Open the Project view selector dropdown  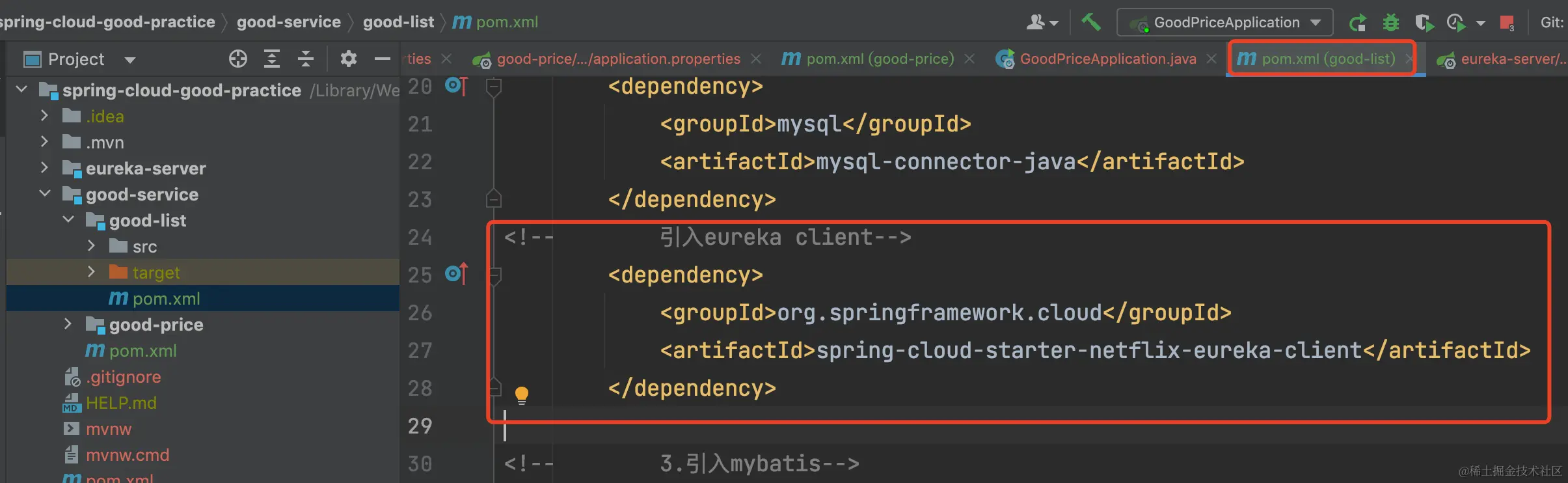point(130,60)
